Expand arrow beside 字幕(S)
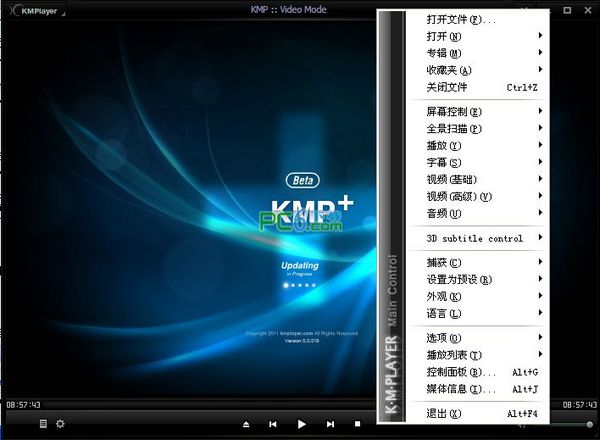The height and width of the screenshot is (440, 600). click(540, 162)
